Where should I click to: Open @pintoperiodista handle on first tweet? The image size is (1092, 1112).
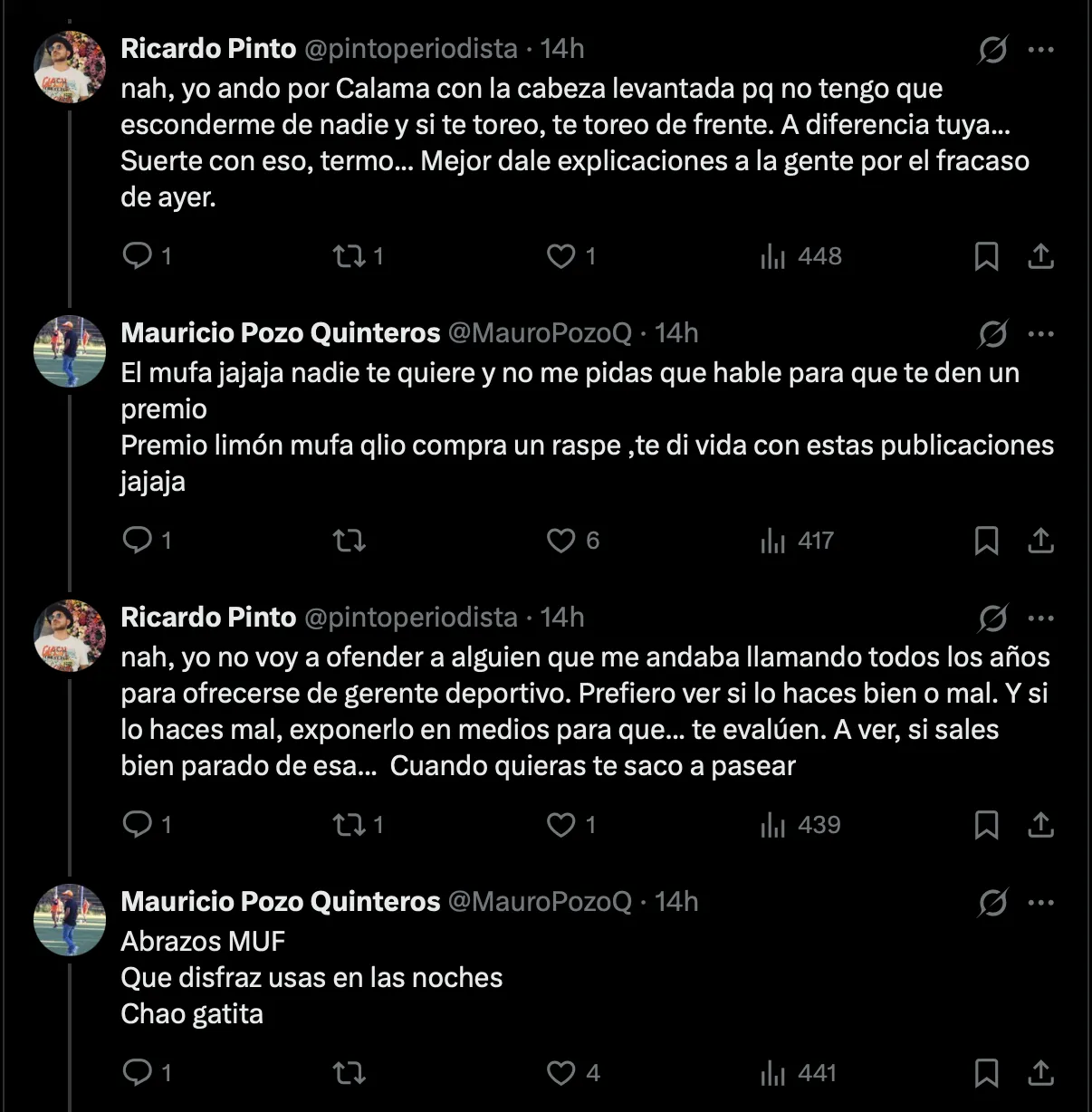click(x=411, y=48)
